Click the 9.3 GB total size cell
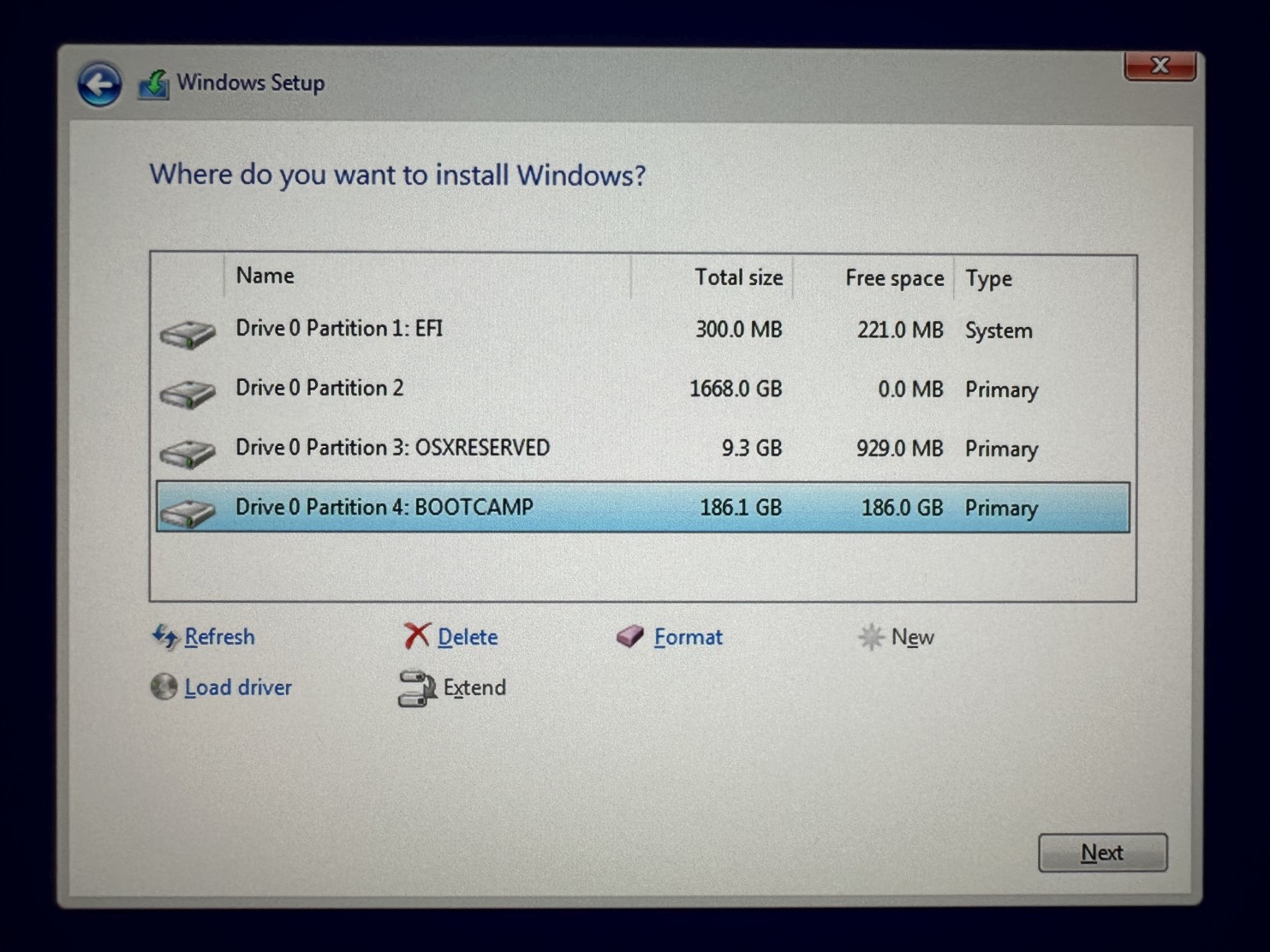Viewport: 1270px width, 952px height. point(752,449)
